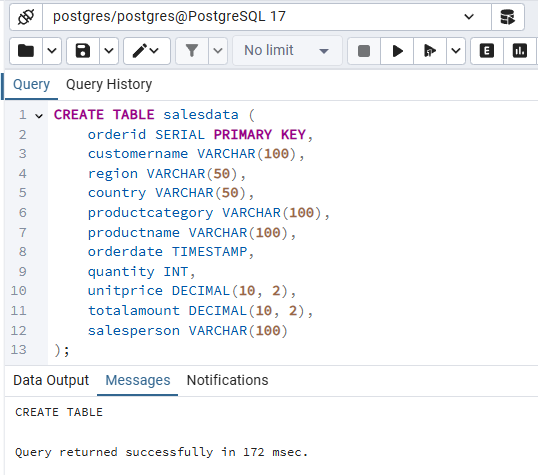Viewport: 538px width, 475px height.
Task: Expand the edit options arrow
Action: coord(154,51)
